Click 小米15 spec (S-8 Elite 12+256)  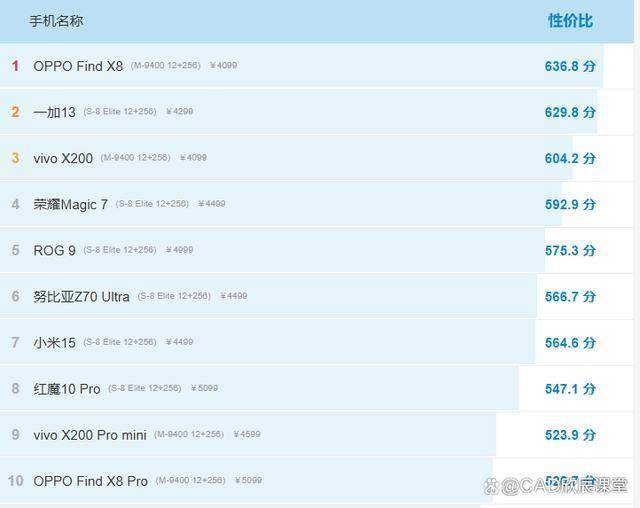point(120,342)
